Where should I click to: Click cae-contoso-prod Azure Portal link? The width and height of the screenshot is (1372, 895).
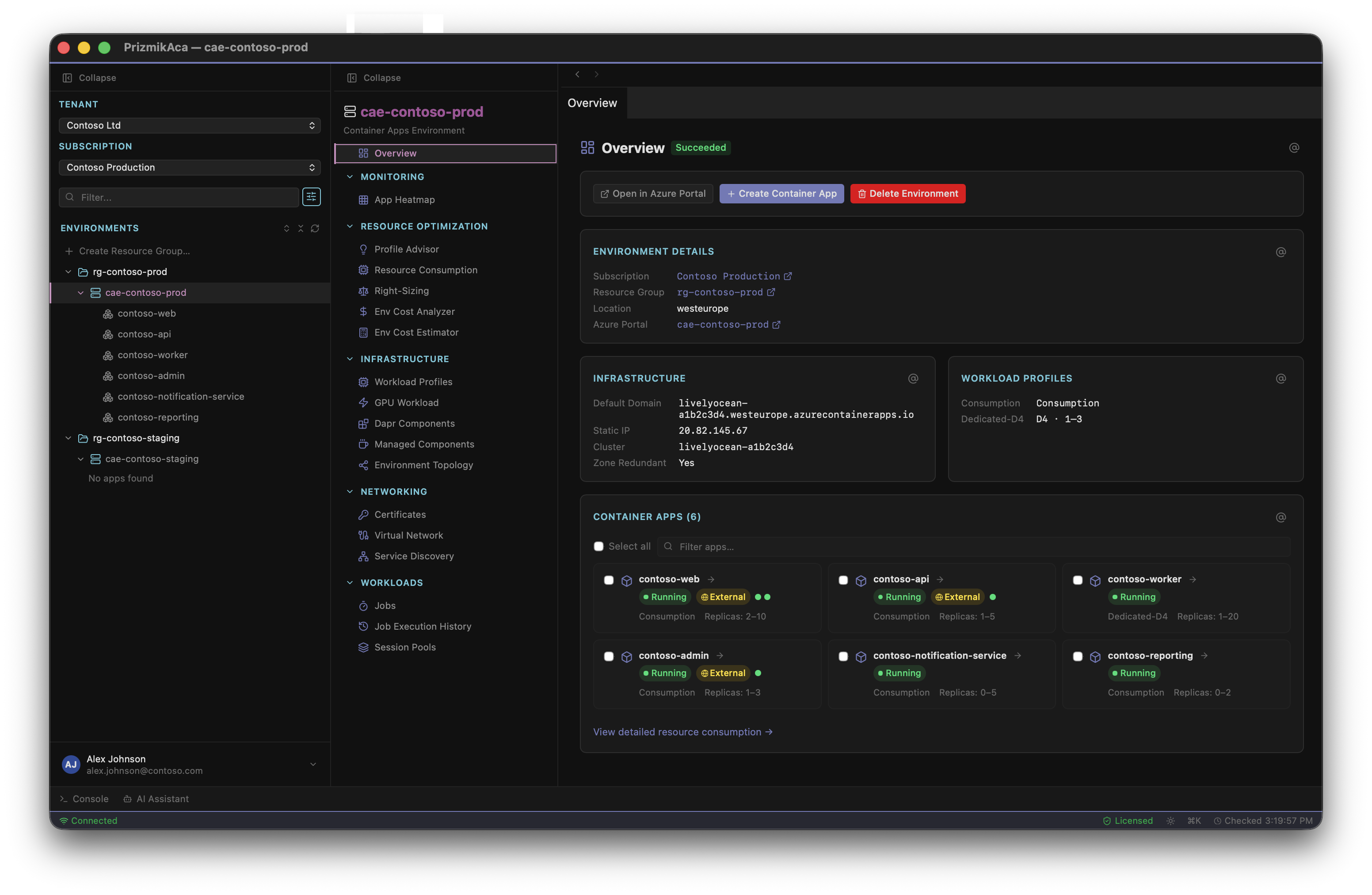click(728, 325)
